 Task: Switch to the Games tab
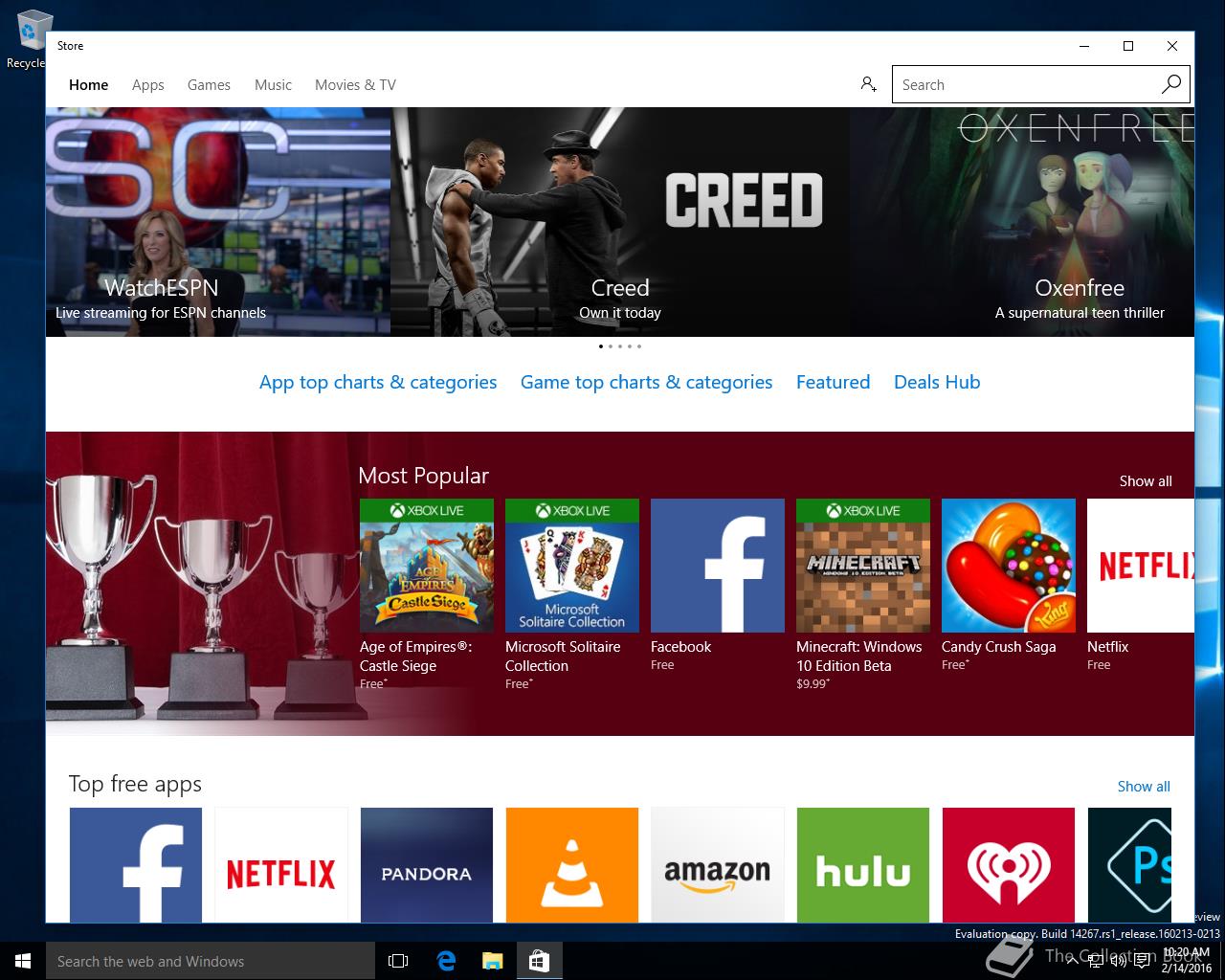209,84
